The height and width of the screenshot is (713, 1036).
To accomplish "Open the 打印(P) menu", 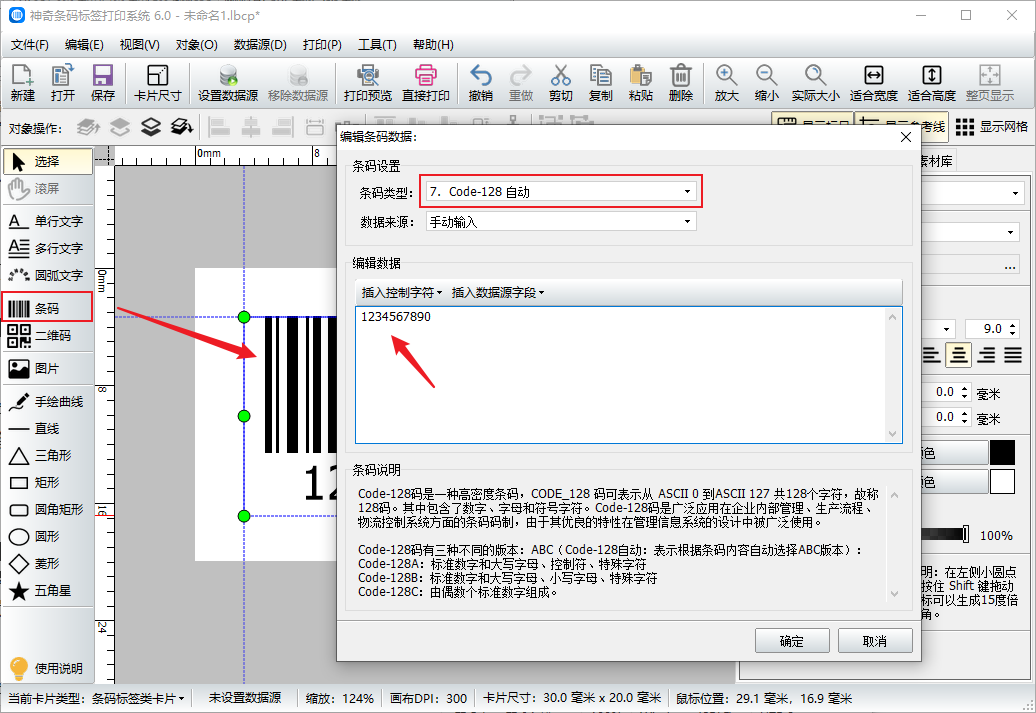I will coord(322,45).
